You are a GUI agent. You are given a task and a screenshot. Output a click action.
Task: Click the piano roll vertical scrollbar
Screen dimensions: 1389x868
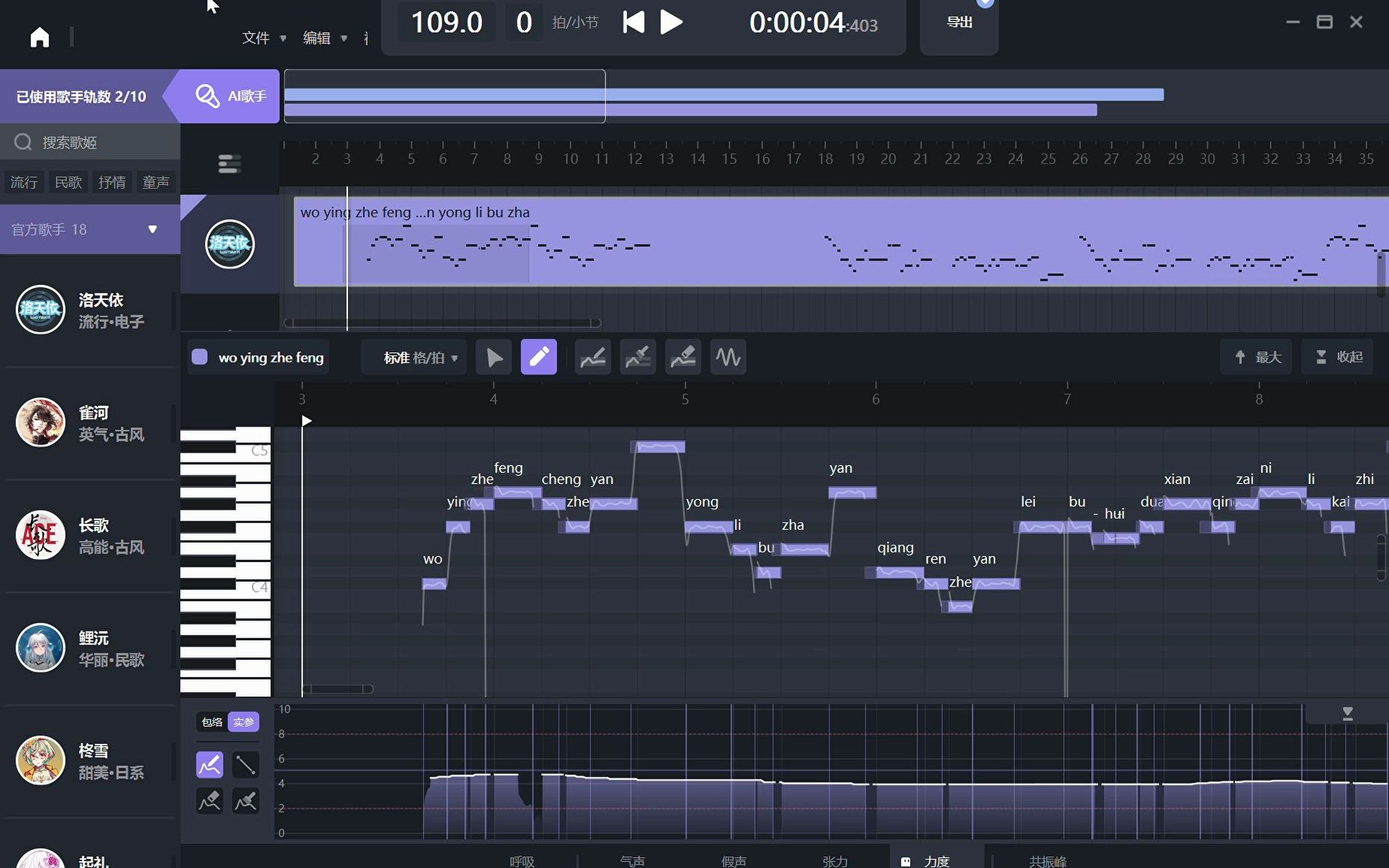pos(1381,557)
